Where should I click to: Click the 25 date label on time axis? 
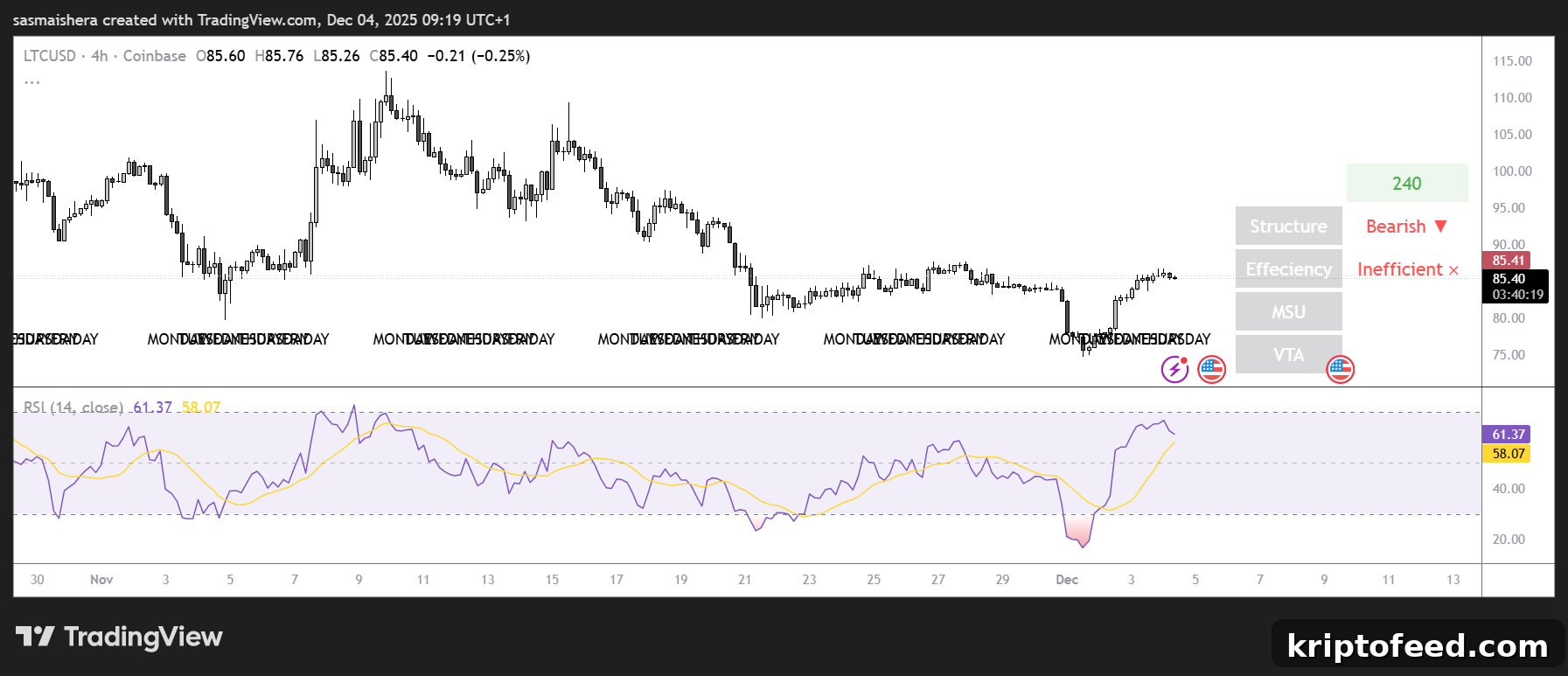pyautogui.click(x=874, y=580)
